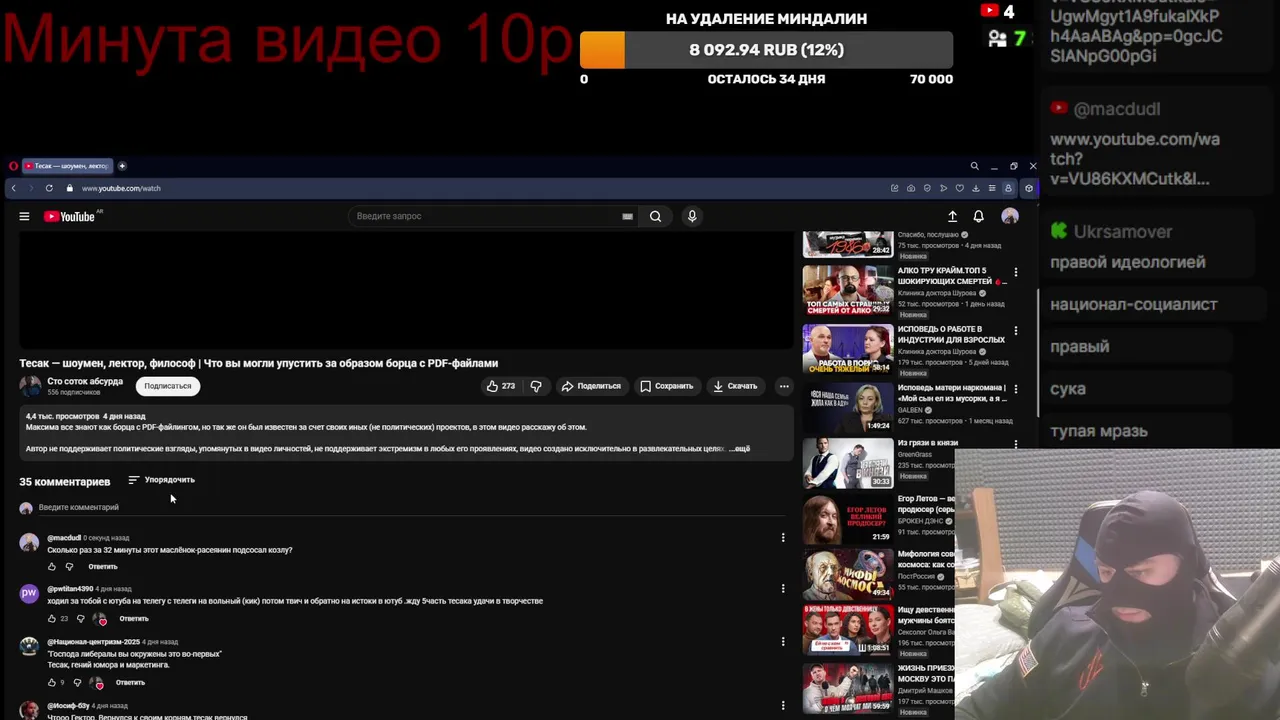Image resolution: width=1280 pixels, height=720 pixels.
Task: Open ИСПОВЕДЬ О РАБОТЕ В ИНДУСТРИИ video thumbnail
Action: 848,348
